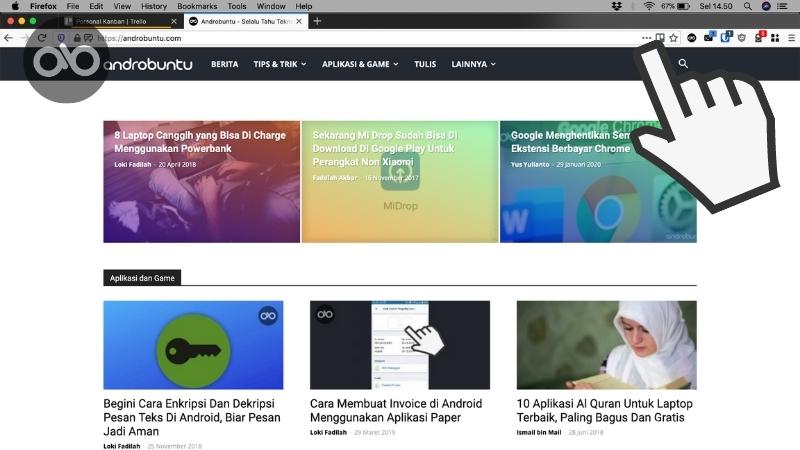The image size is (800, 450).
Task: Open the container extension with blue badge
Action: 709,37
